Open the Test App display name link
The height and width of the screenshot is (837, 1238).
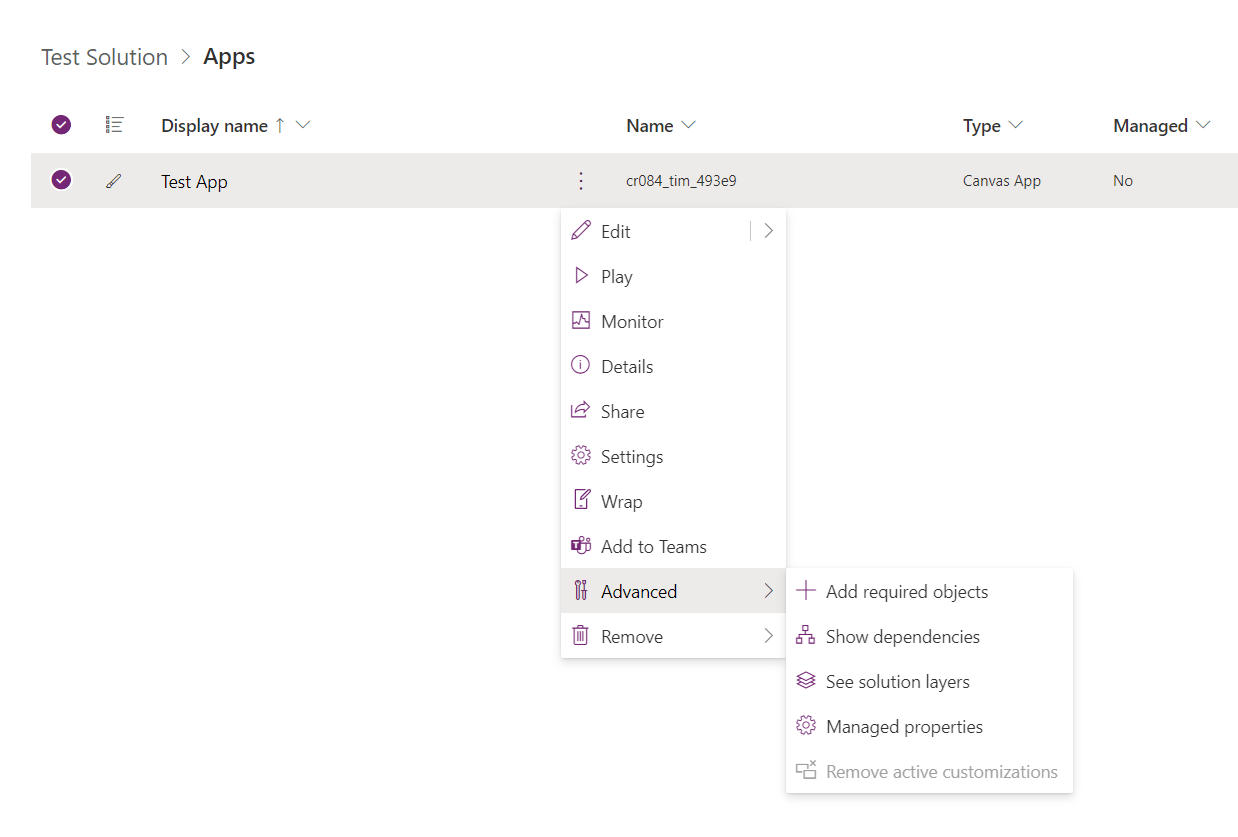(x=194, y=182)
